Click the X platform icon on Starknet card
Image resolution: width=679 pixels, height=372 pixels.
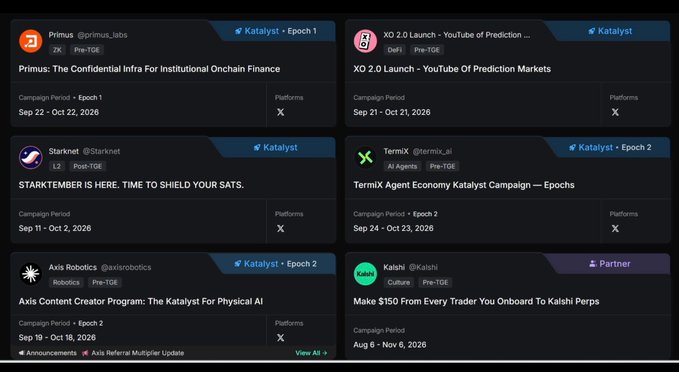click(281, 228)
